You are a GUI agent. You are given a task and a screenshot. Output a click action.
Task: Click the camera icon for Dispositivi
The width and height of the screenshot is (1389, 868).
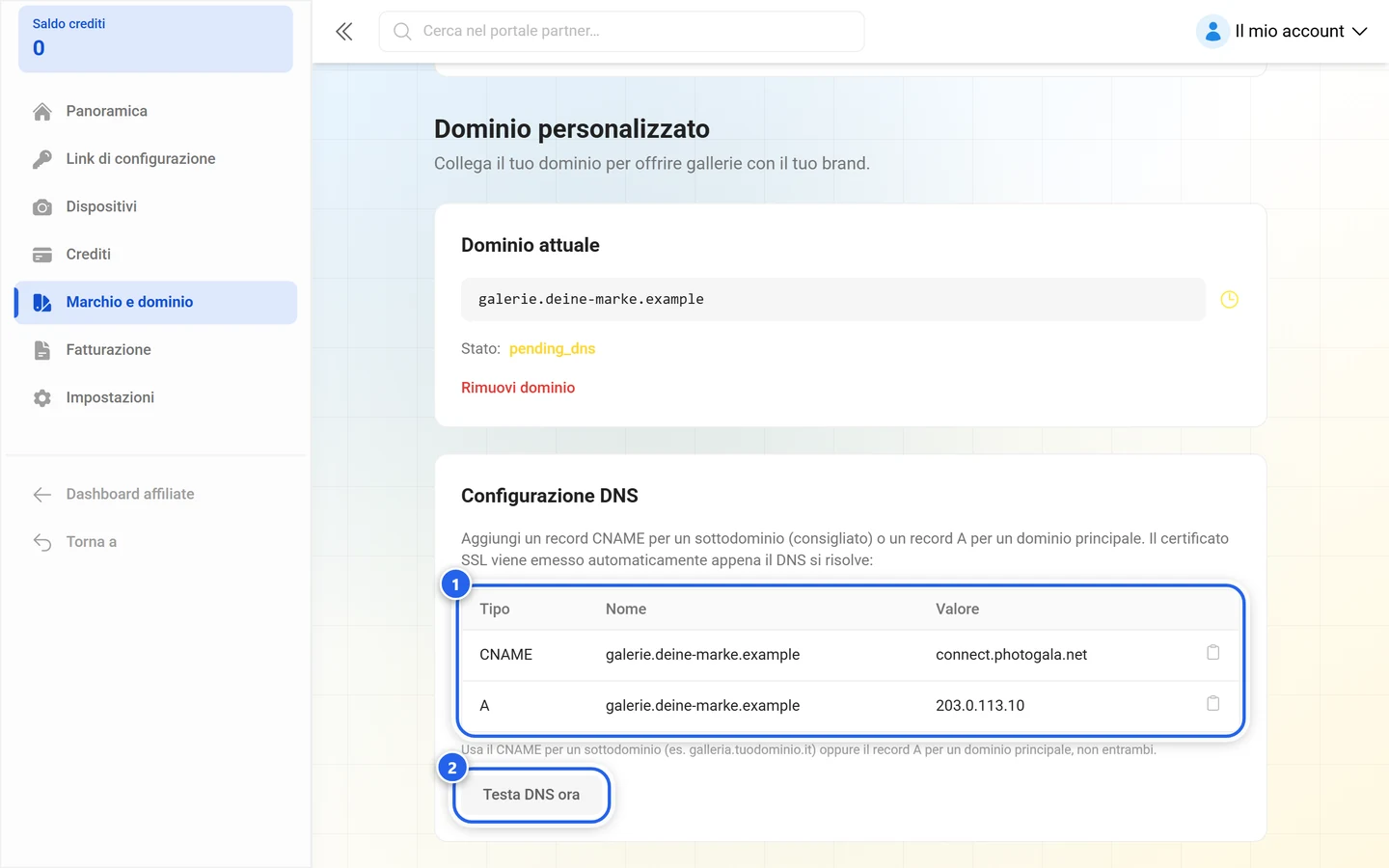tap(42, 207)
